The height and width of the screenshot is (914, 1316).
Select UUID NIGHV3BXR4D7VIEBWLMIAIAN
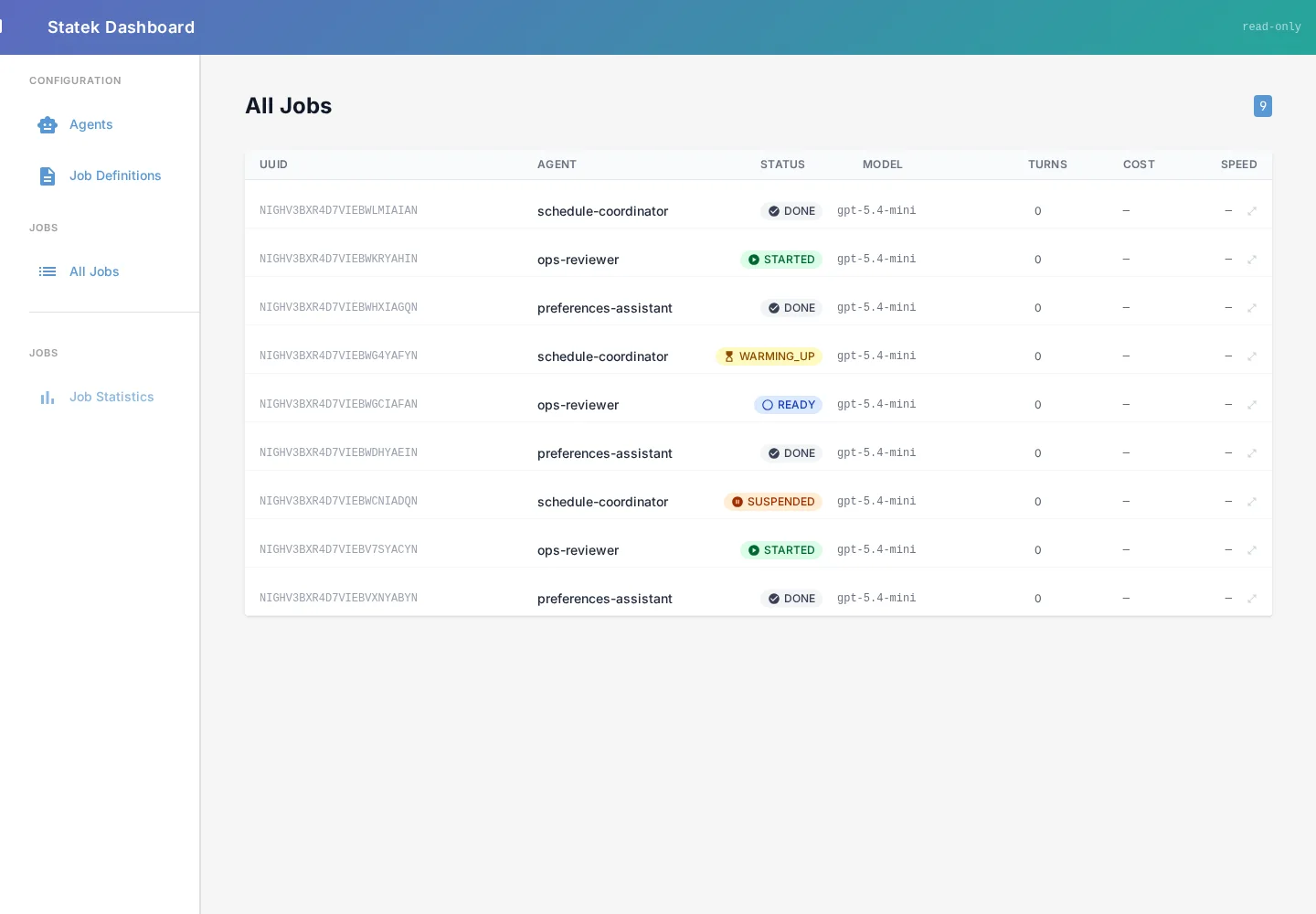tap(338, 210)
